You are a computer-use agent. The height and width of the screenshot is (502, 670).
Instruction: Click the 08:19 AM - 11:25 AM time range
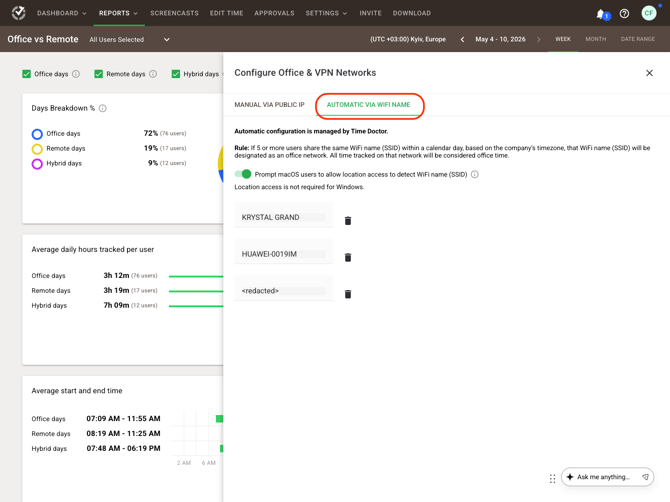coord(123,434)
